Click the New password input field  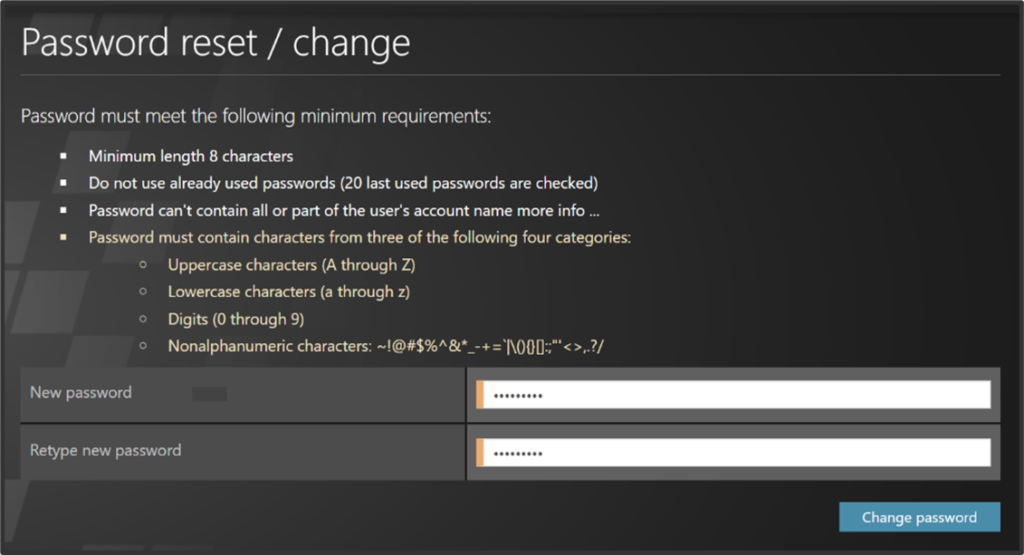pyautogui.click(x=735, y=394)
